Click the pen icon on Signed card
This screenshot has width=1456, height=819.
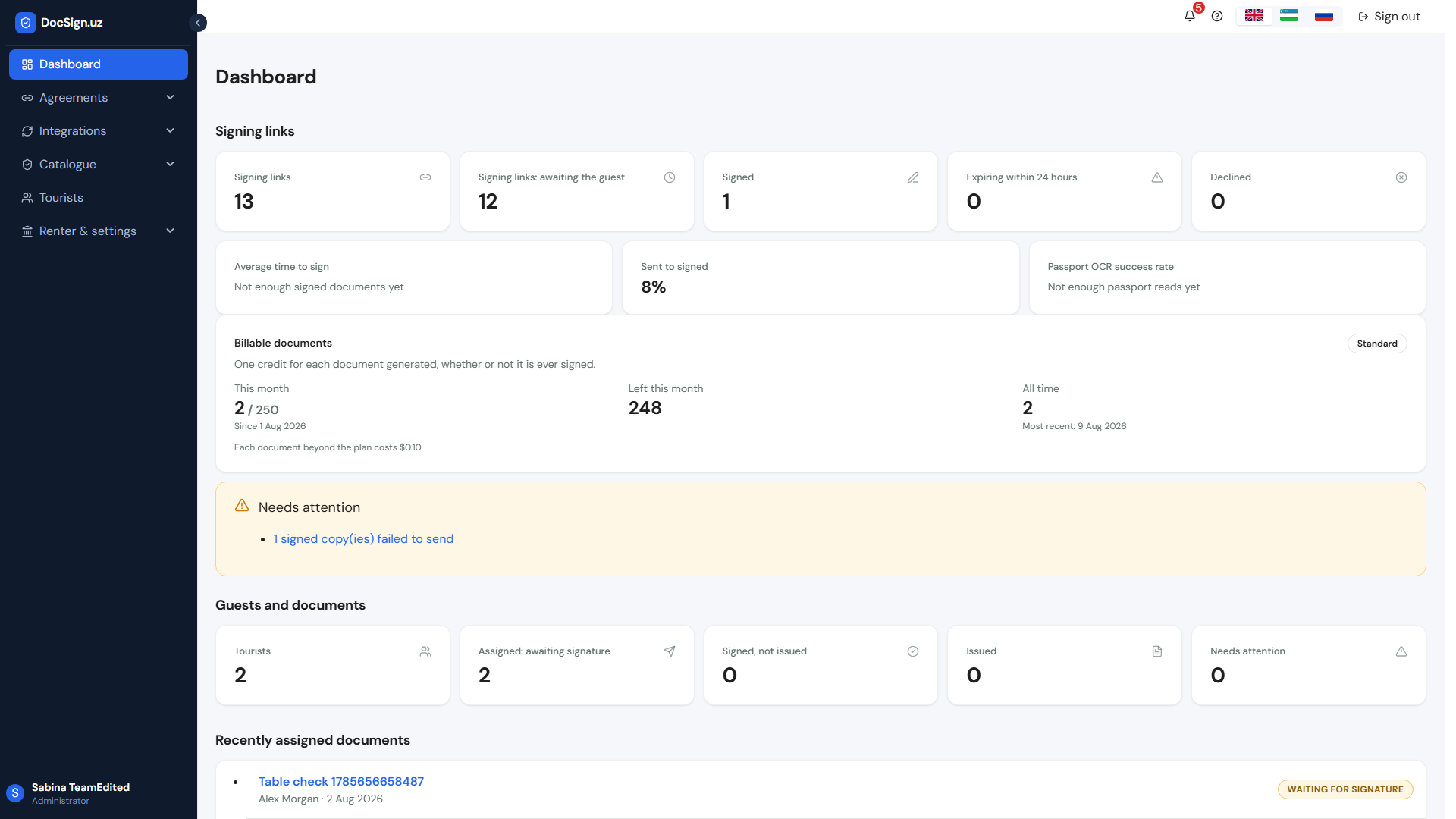913,177
